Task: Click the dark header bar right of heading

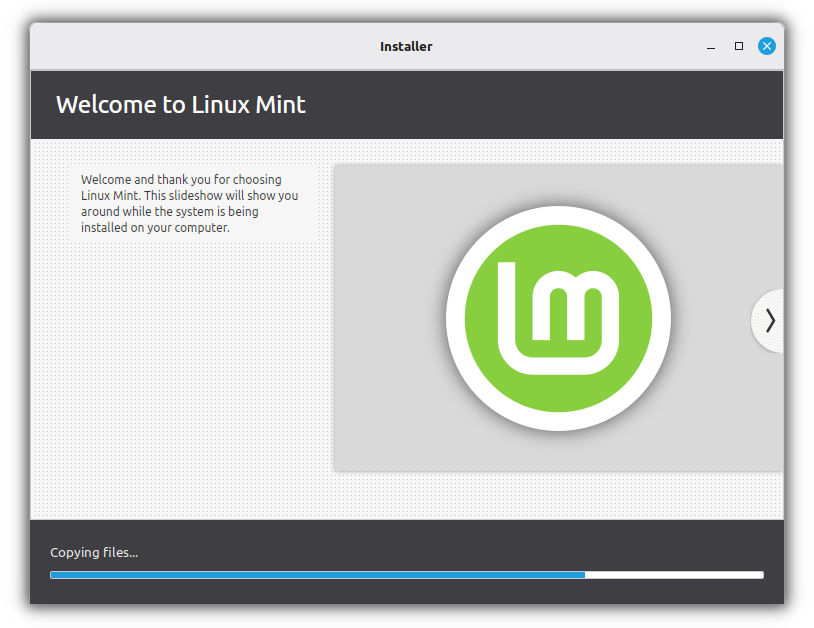Action: coord(550,104)
